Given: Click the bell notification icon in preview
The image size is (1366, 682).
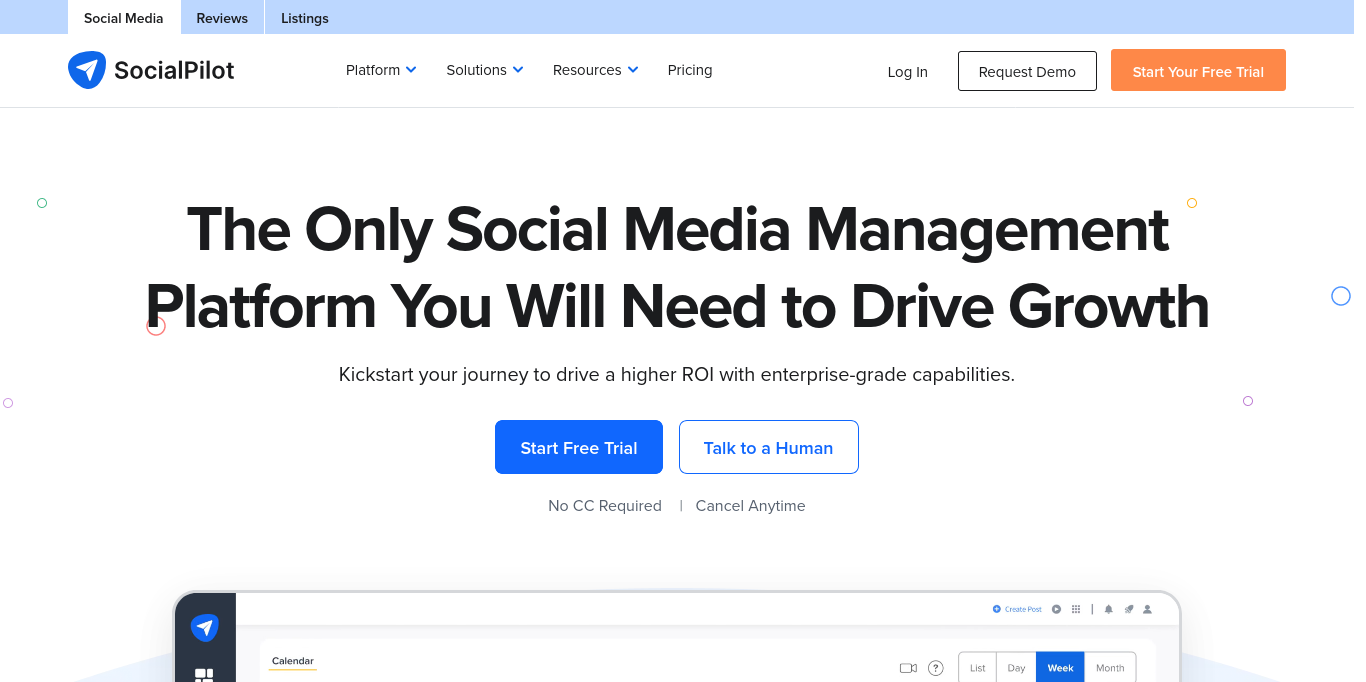Looking at the screenshot, I should [1108, 609].
